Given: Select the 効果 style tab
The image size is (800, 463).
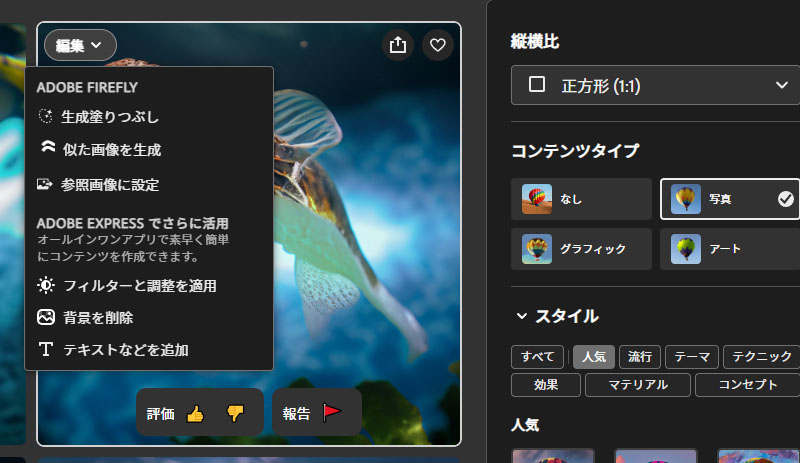Looking at the screenshot, I should click(546, 385).
